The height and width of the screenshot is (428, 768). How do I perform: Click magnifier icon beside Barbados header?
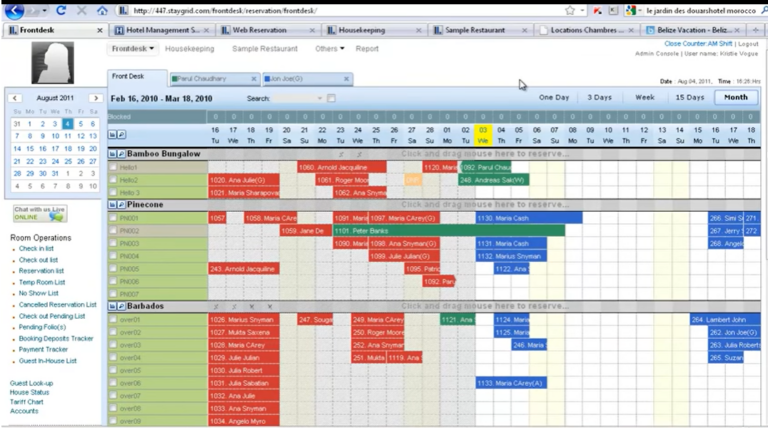point(121,306)
